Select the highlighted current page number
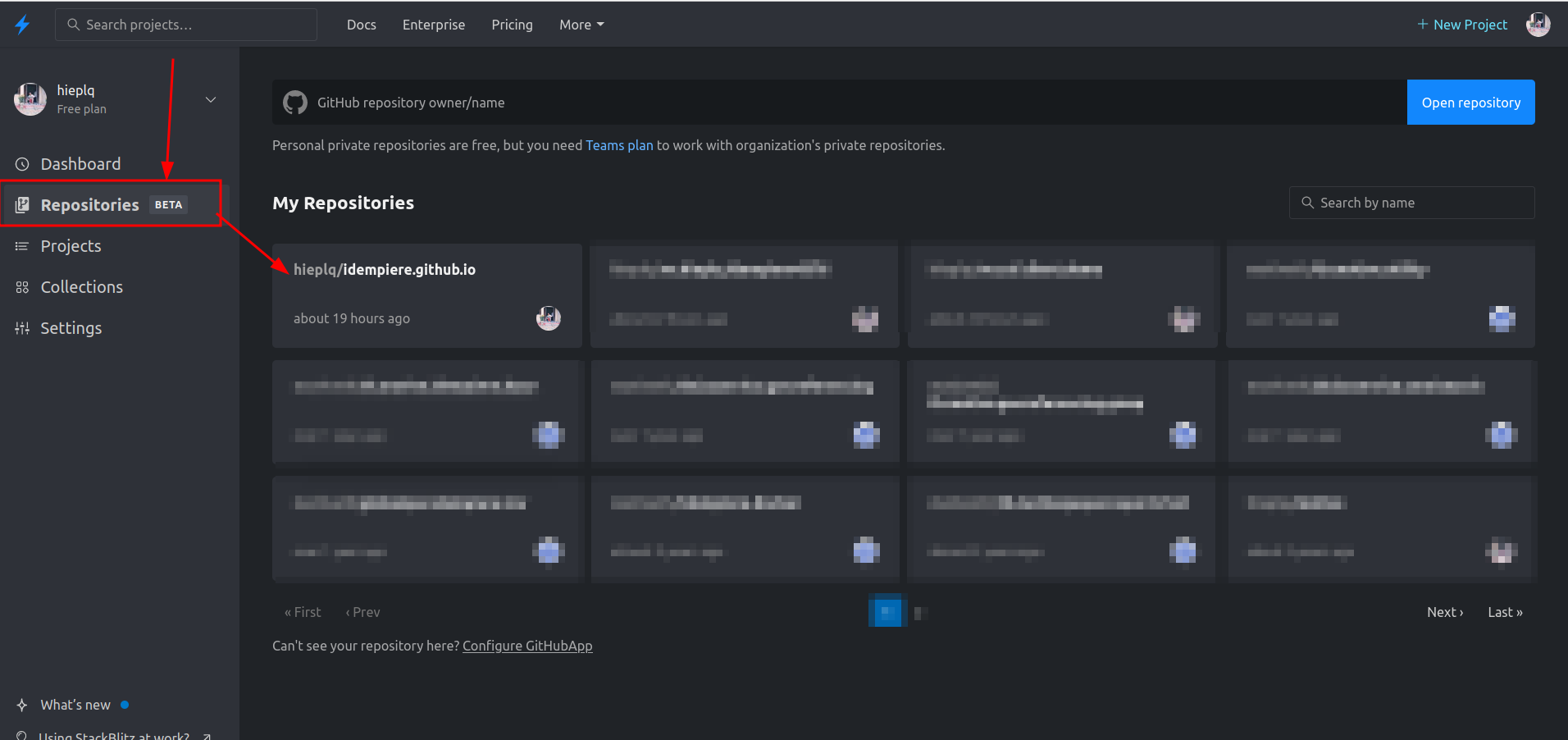The image size is (1568, 740). 888,611
